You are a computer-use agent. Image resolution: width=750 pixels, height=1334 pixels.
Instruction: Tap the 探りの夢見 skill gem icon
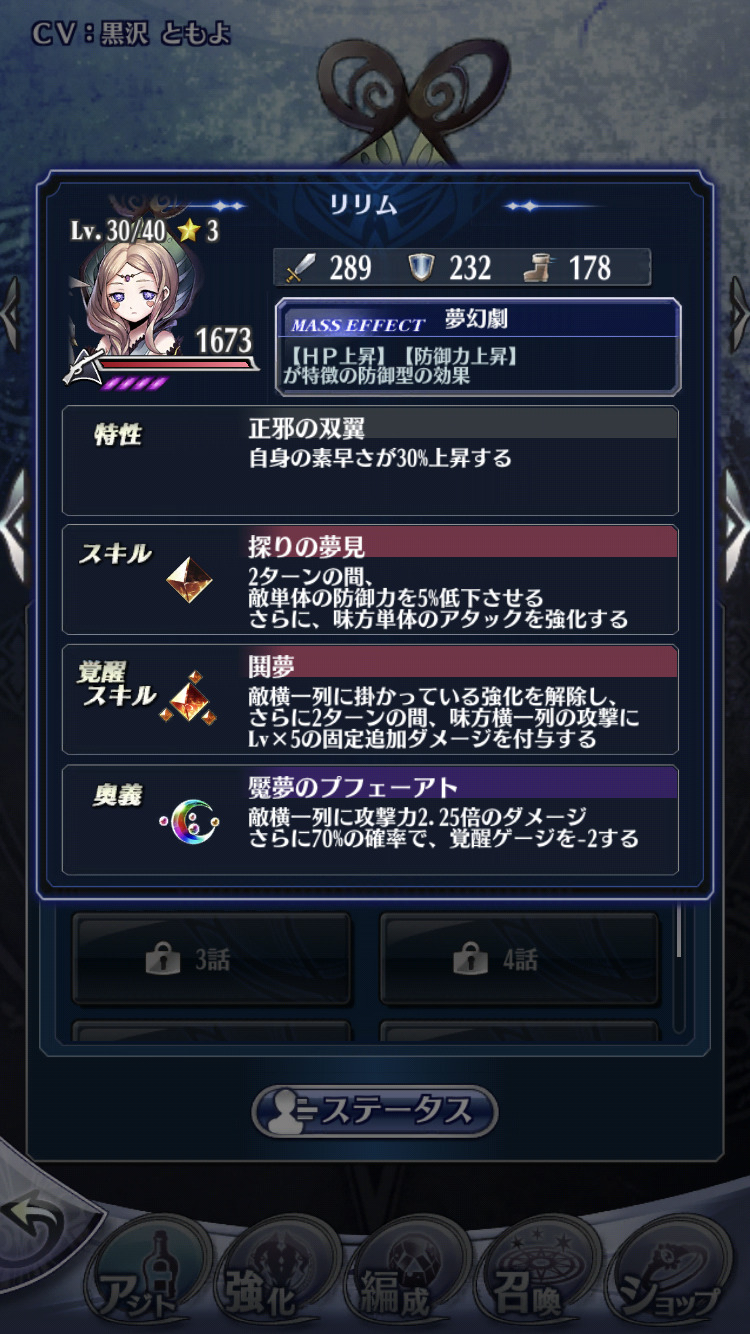[x=189, y=580]
